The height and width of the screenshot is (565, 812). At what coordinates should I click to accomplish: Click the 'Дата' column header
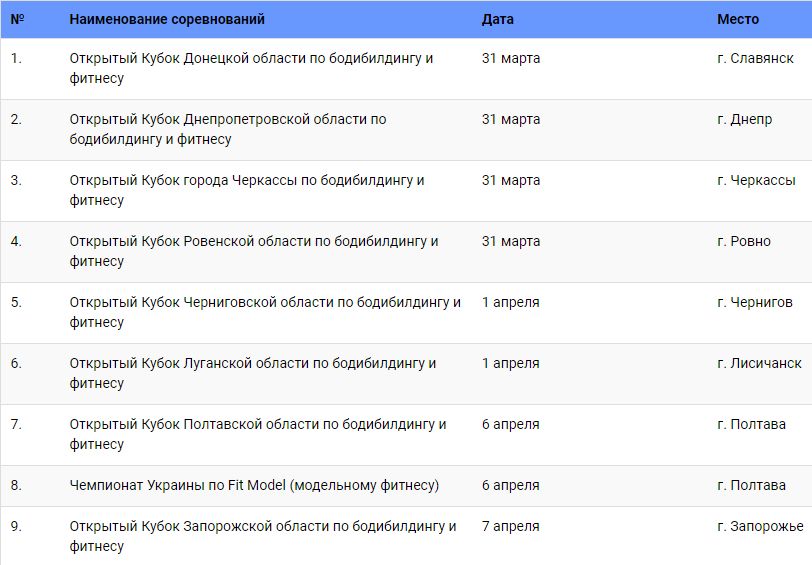(497, 19)
